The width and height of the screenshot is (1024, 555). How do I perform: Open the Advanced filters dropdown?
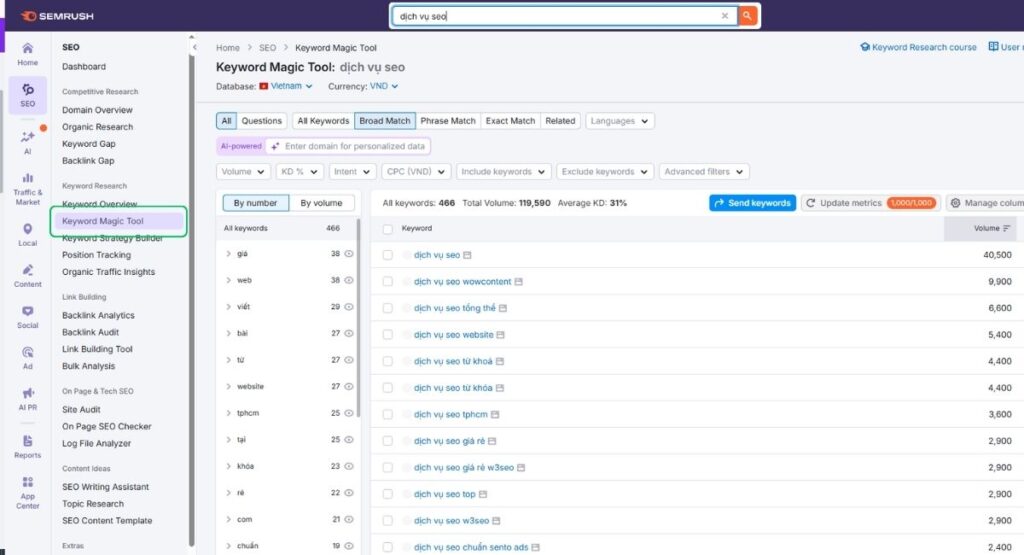click(704, 172)
